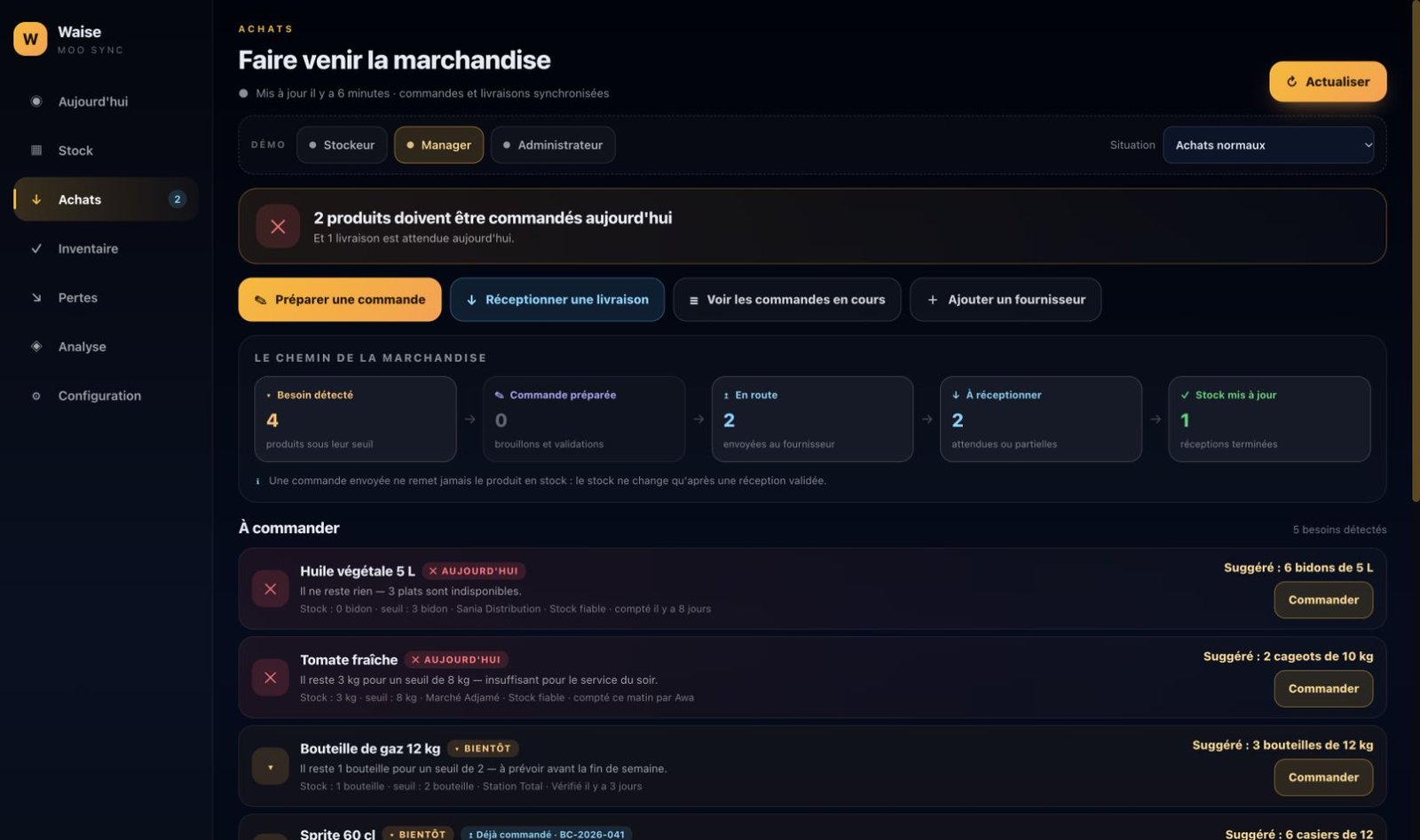Click the Waise W logo icon
Image resolution: width=1420 pixels, height=840 pixels.
tap(30, 39)
